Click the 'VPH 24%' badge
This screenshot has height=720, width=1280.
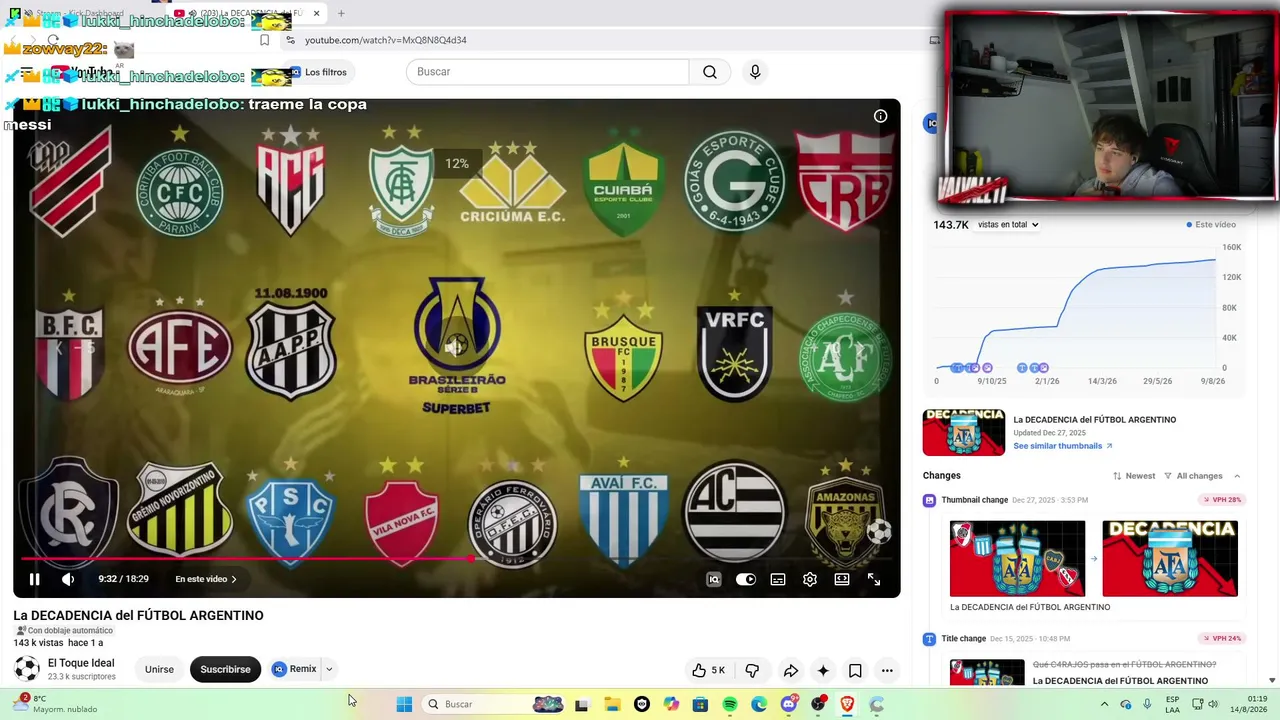click(x=1220, y=639)
